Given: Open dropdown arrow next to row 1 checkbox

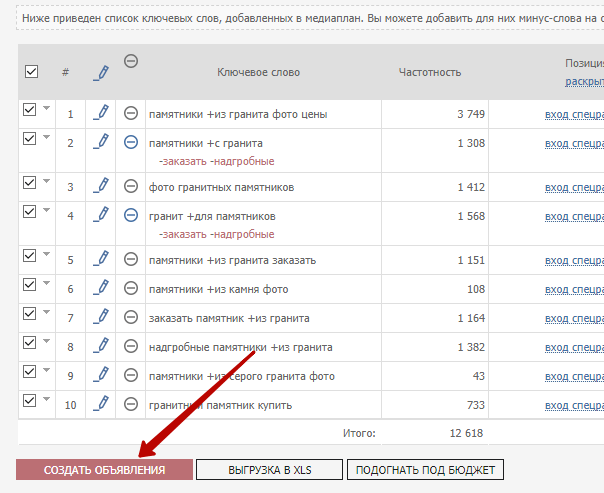Looking at the screenshot, I should tap(47, 109).
